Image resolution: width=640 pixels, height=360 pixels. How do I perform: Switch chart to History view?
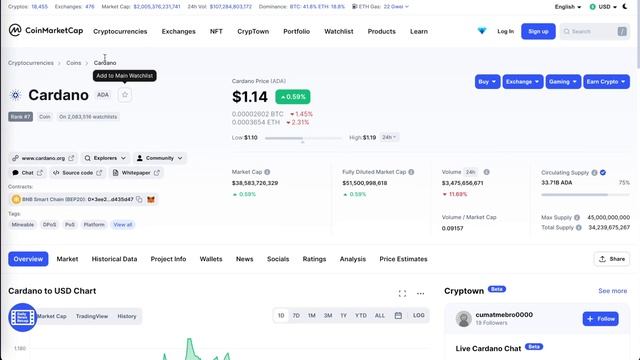coord(127,316)
